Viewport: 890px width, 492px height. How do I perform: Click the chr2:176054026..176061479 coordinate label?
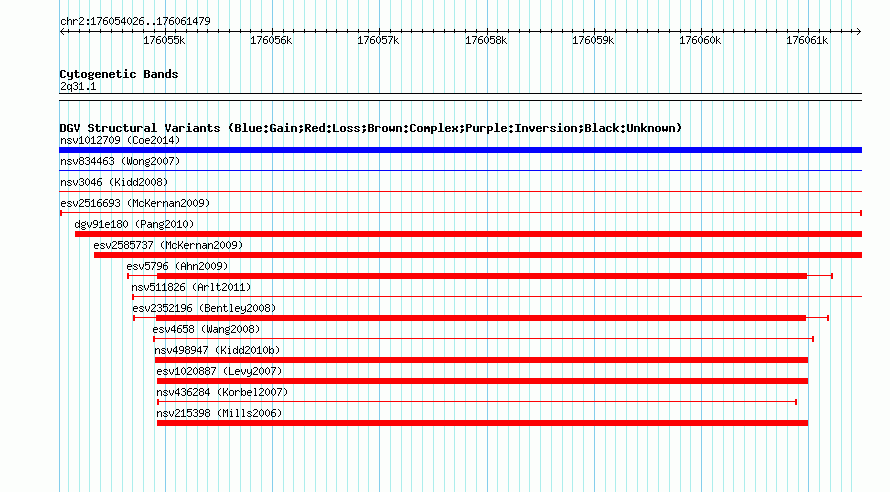coord(135,21)
